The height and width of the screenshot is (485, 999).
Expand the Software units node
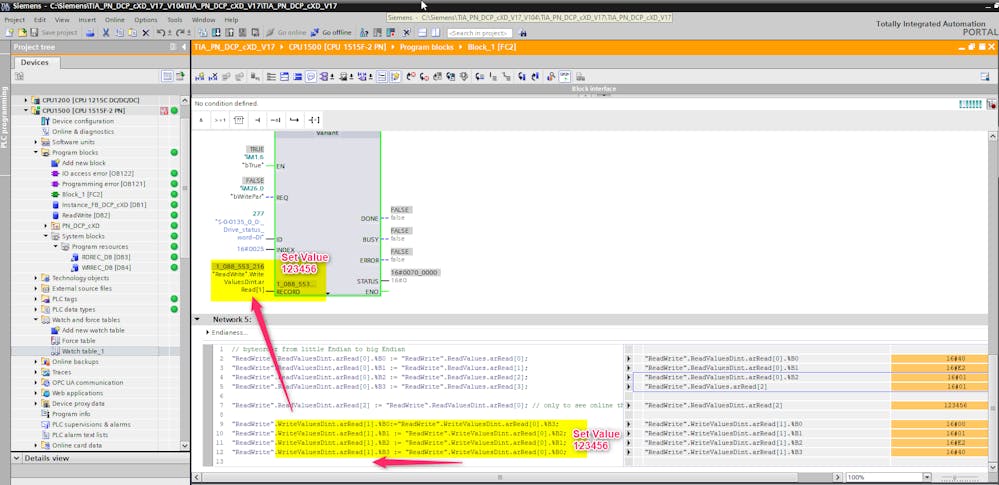[36, 142]
